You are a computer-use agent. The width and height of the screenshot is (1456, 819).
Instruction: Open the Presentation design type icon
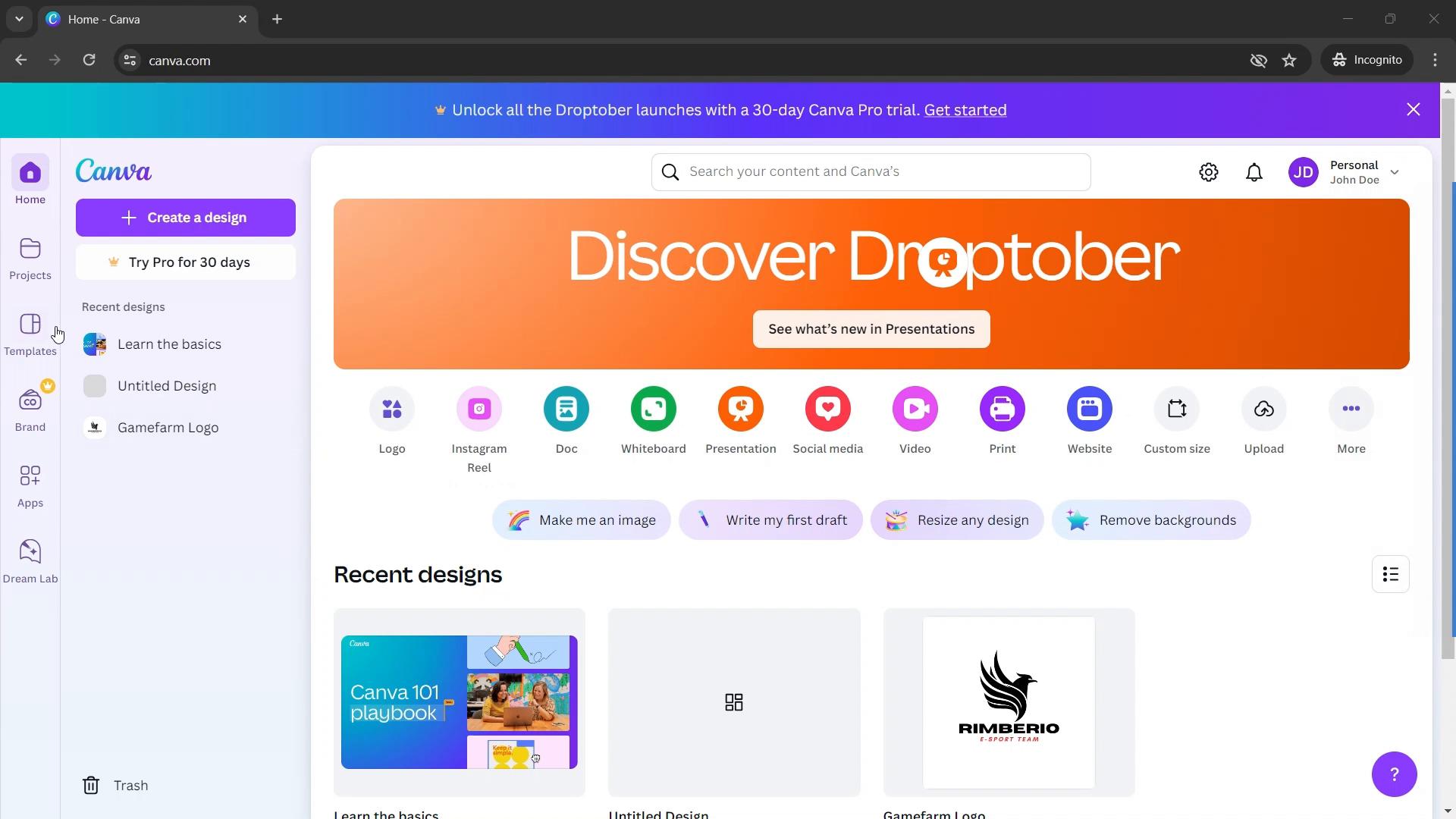pos(742,409)
